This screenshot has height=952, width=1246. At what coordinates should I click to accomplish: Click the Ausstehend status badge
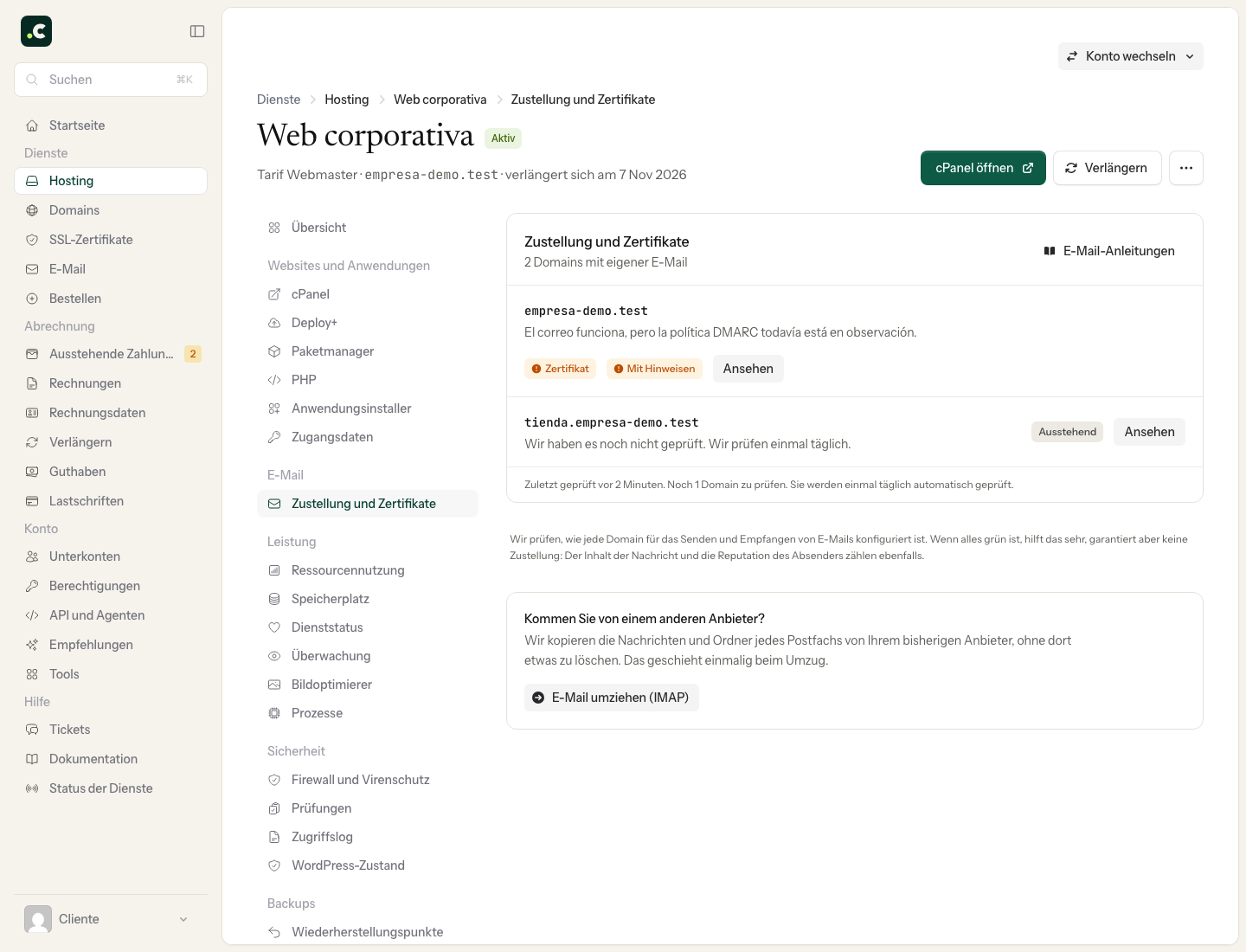pos(1067,432)
